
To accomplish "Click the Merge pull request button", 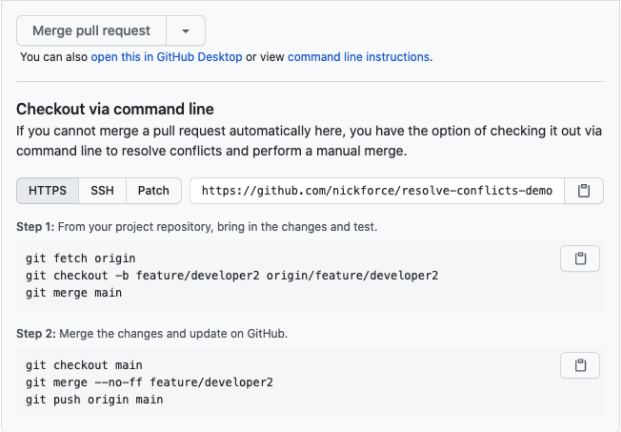I will (91, 31).
